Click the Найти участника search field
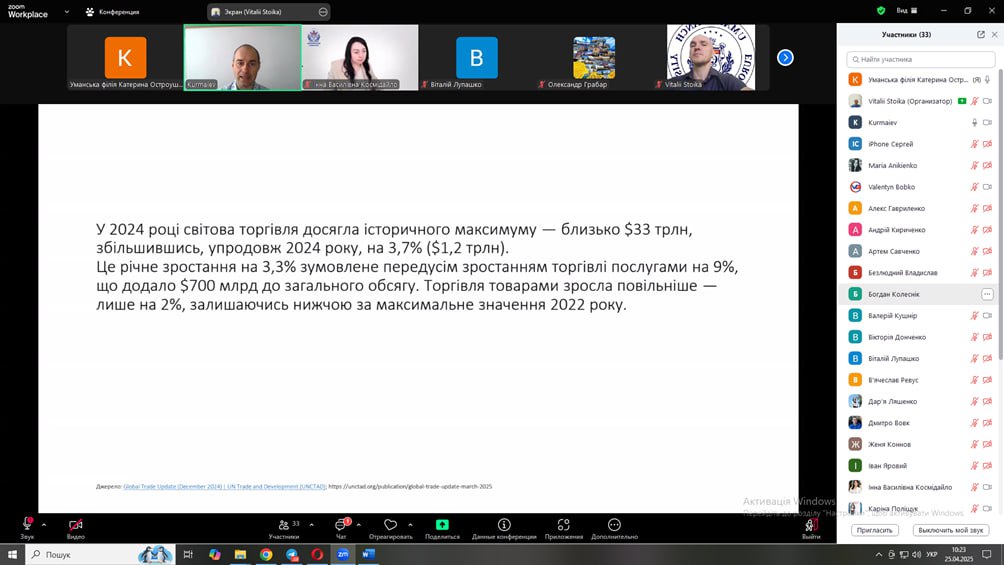1004x565 pixels. [920, 59]
